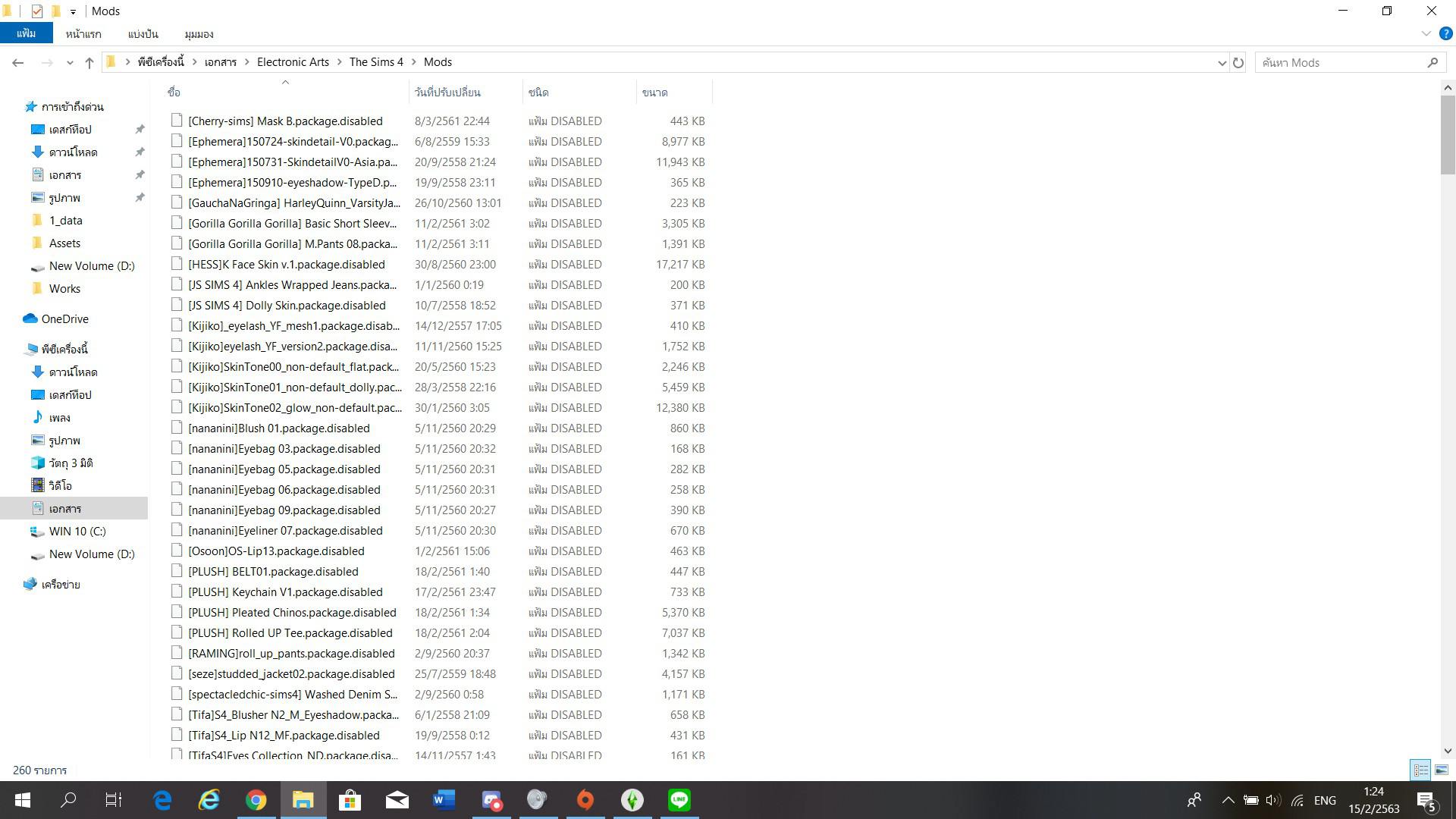Viewport: 1456px width, 819px height.
Task: Go up one folder level
Action: coord(89,63)
